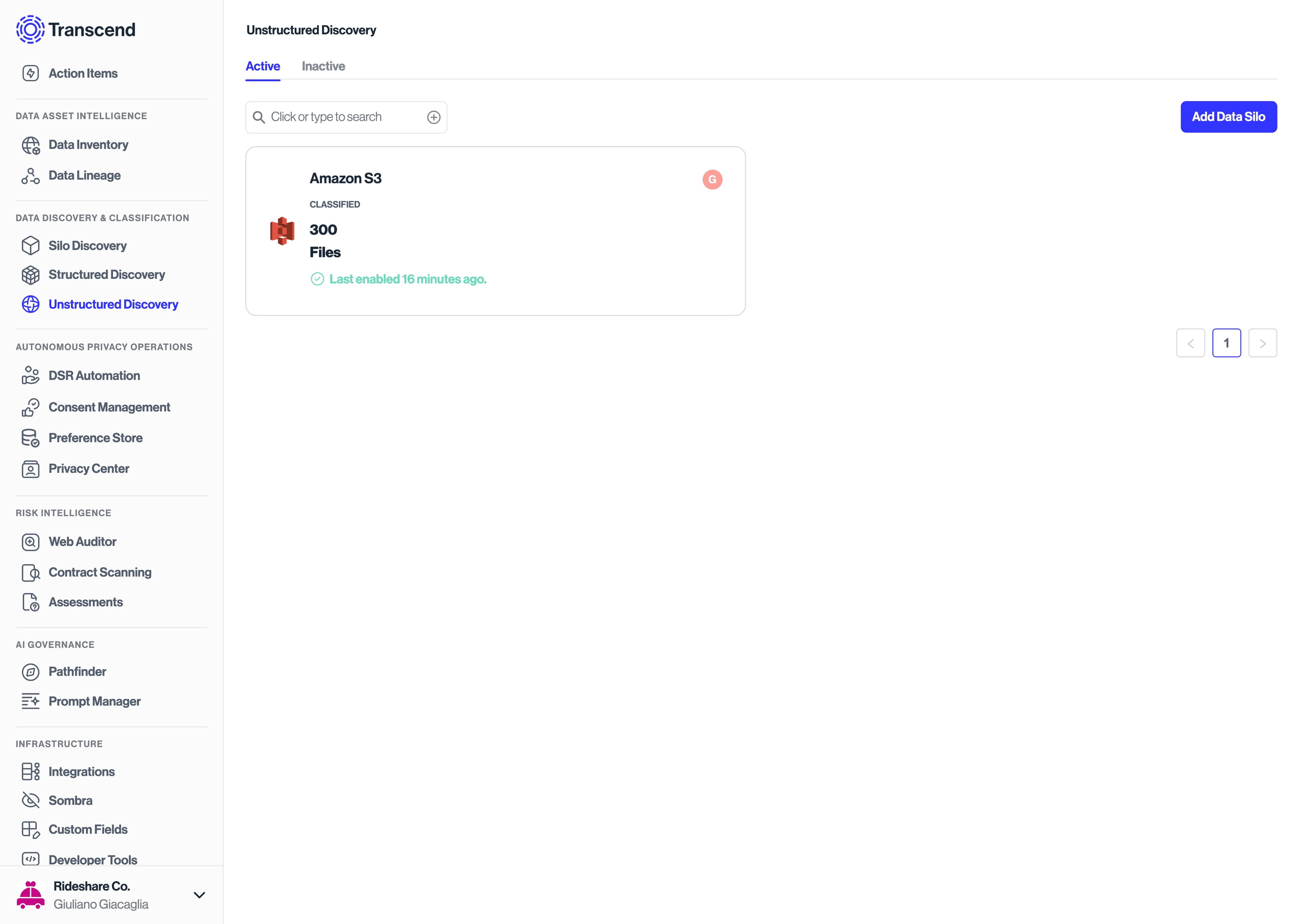
Task: Click the next page arrow
Action: pyautogui.click(x=1263, y=342)
